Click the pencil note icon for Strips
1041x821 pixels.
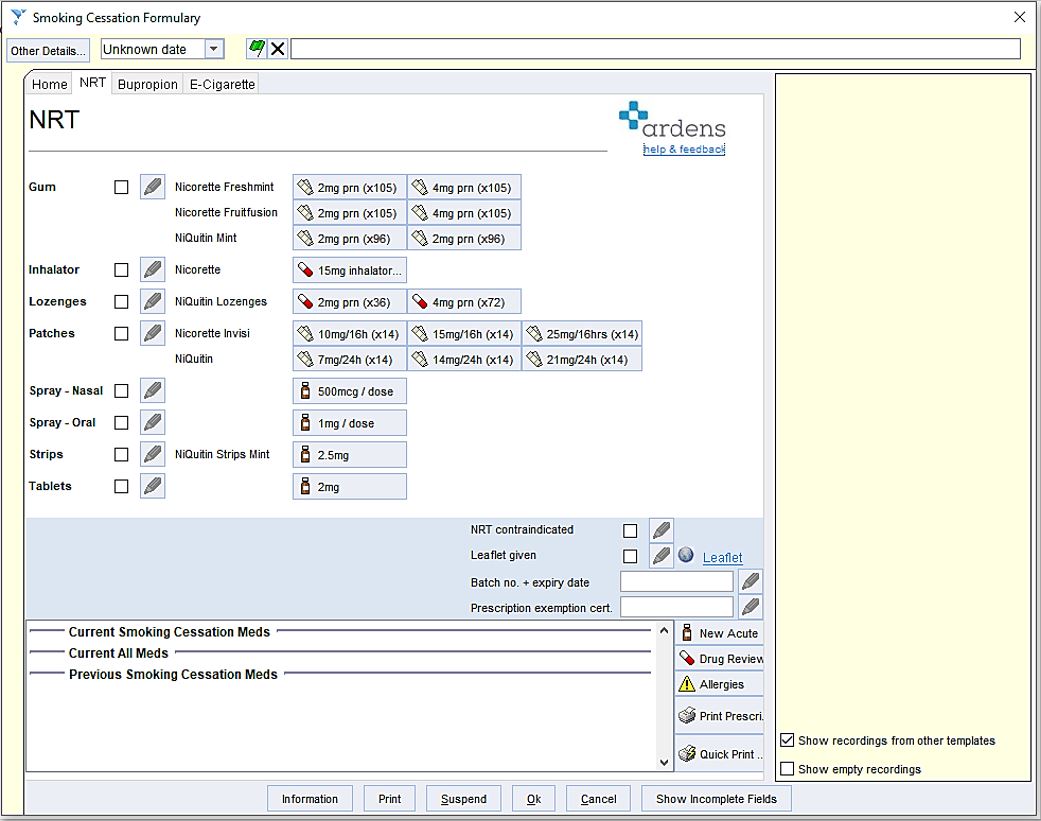click(153, 455)
